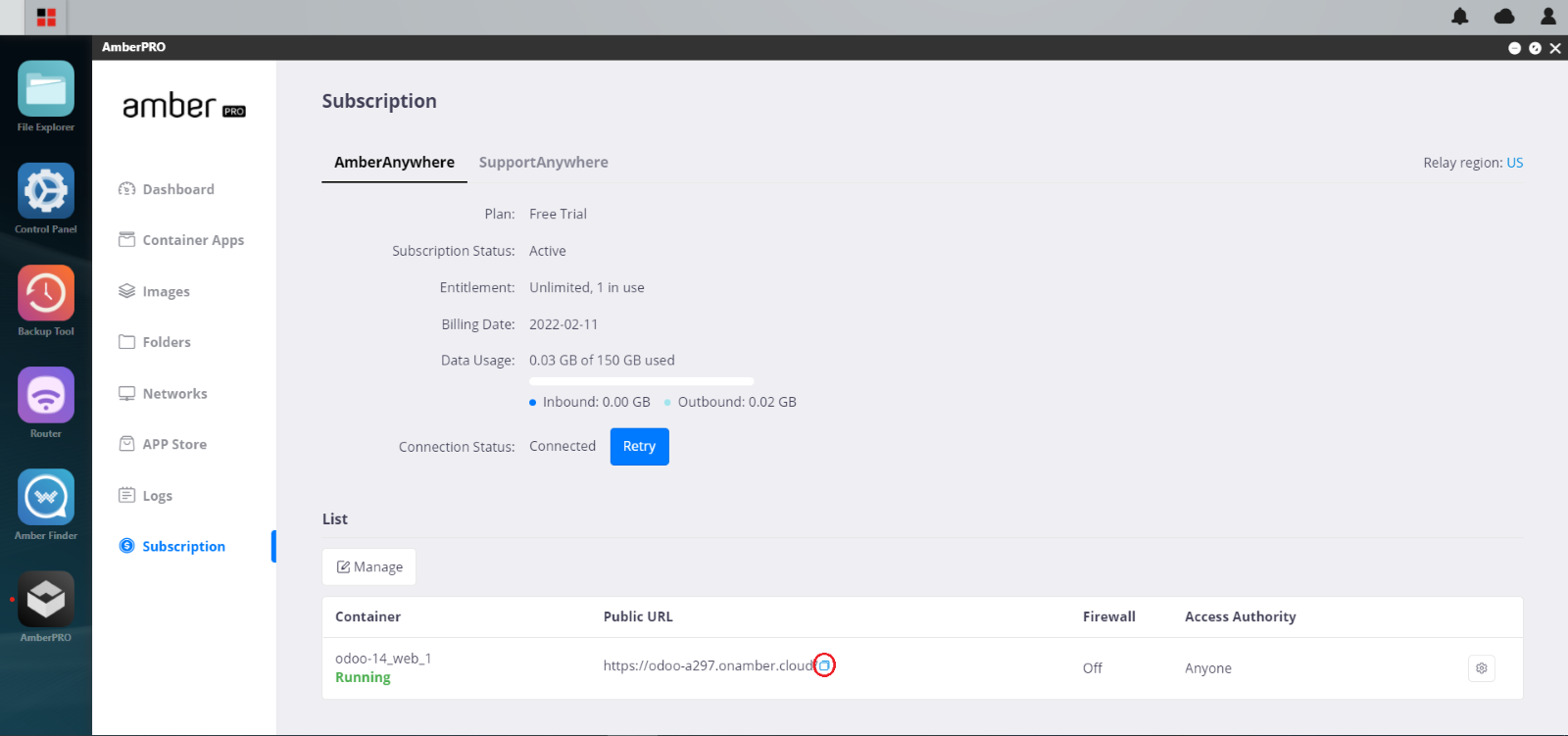Close the AmberPRO window
Image resolution: width=1568 pixels, height=736 pixels.
click(x=1555, y=48)
